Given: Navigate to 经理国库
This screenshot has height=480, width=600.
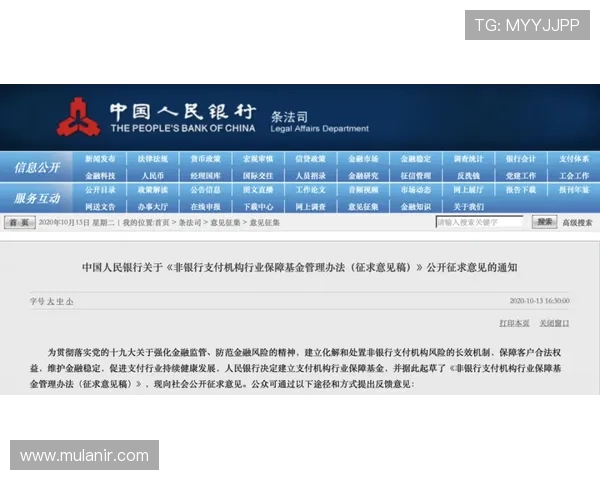Looking at the screenshot, I should 205,176.
